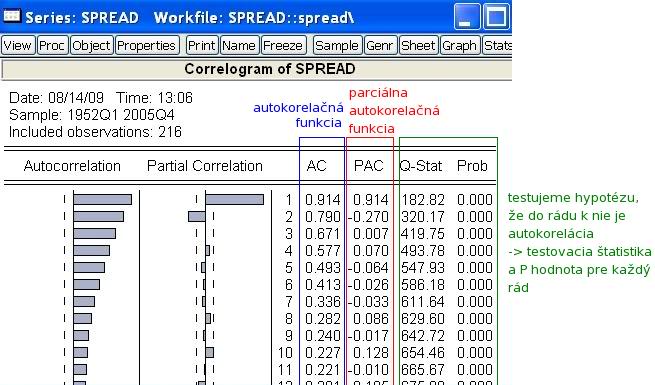This screenshot has width=655, height=385.
Task: Print the correlogram with Print button
Action: coord(202,45)
